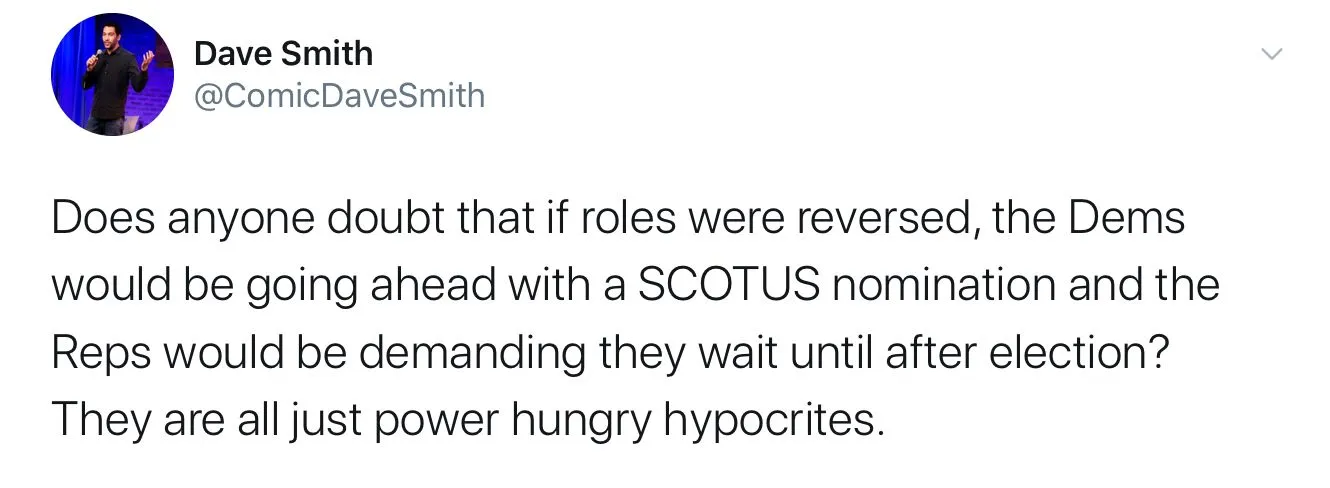
Task: Open the Dave Smith display name link
Action: [x=283, y=54]
